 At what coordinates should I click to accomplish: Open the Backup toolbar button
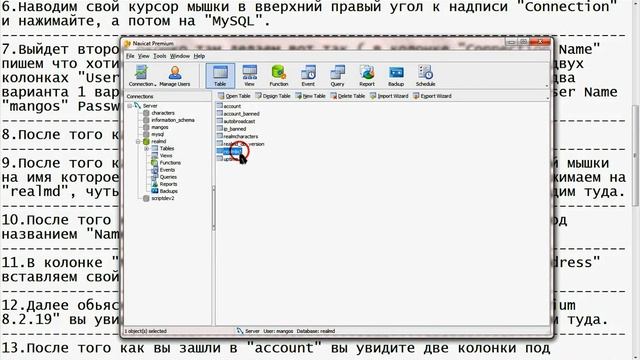tap(396, 76)
